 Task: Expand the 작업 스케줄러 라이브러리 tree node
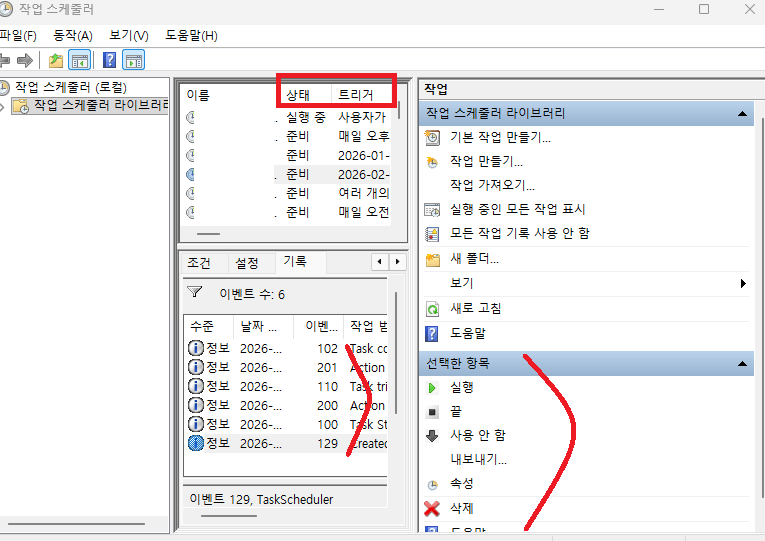(4, 106)
